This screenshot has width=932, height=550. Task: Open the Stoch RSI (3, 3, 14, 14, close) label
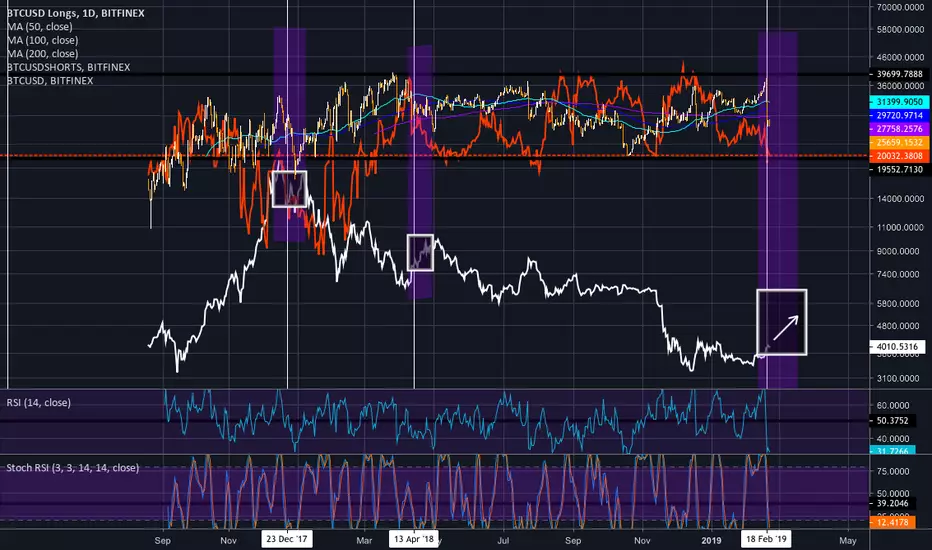coord(73,468)
